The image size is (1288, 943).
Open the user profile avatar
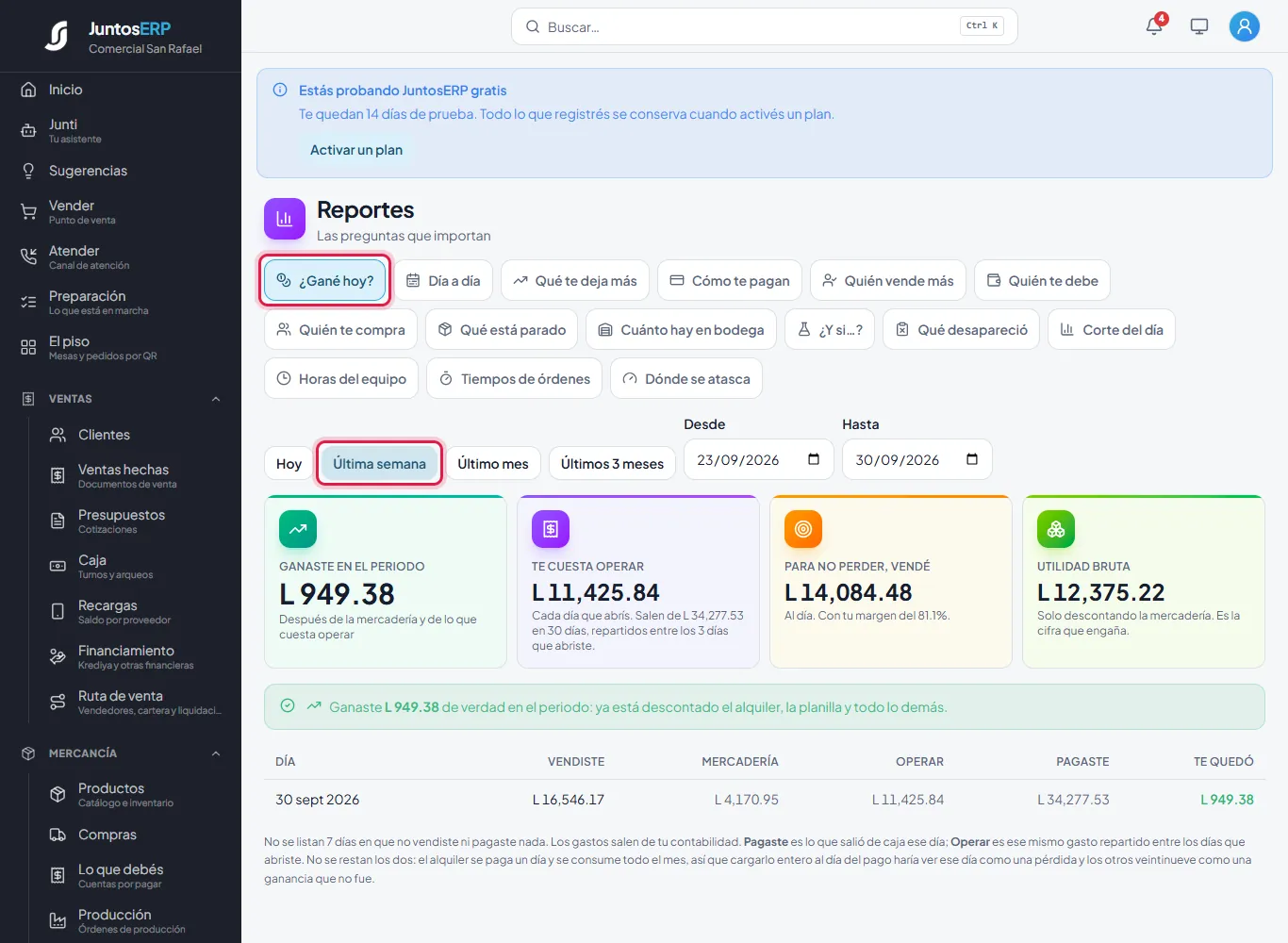(x=1245, y=26)
